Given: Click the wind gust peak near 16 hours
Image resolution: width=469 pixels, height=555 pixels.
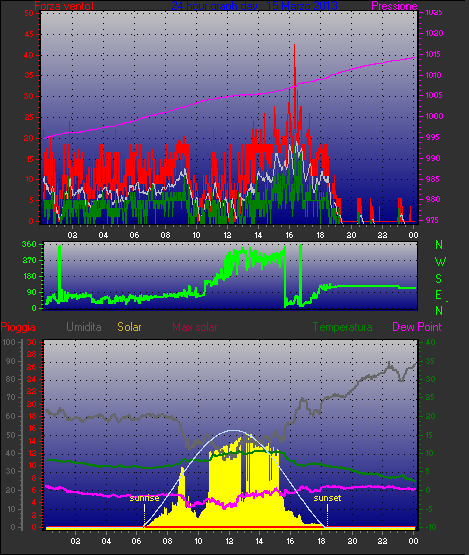Looking at the screenshot, I should point(294,46).
